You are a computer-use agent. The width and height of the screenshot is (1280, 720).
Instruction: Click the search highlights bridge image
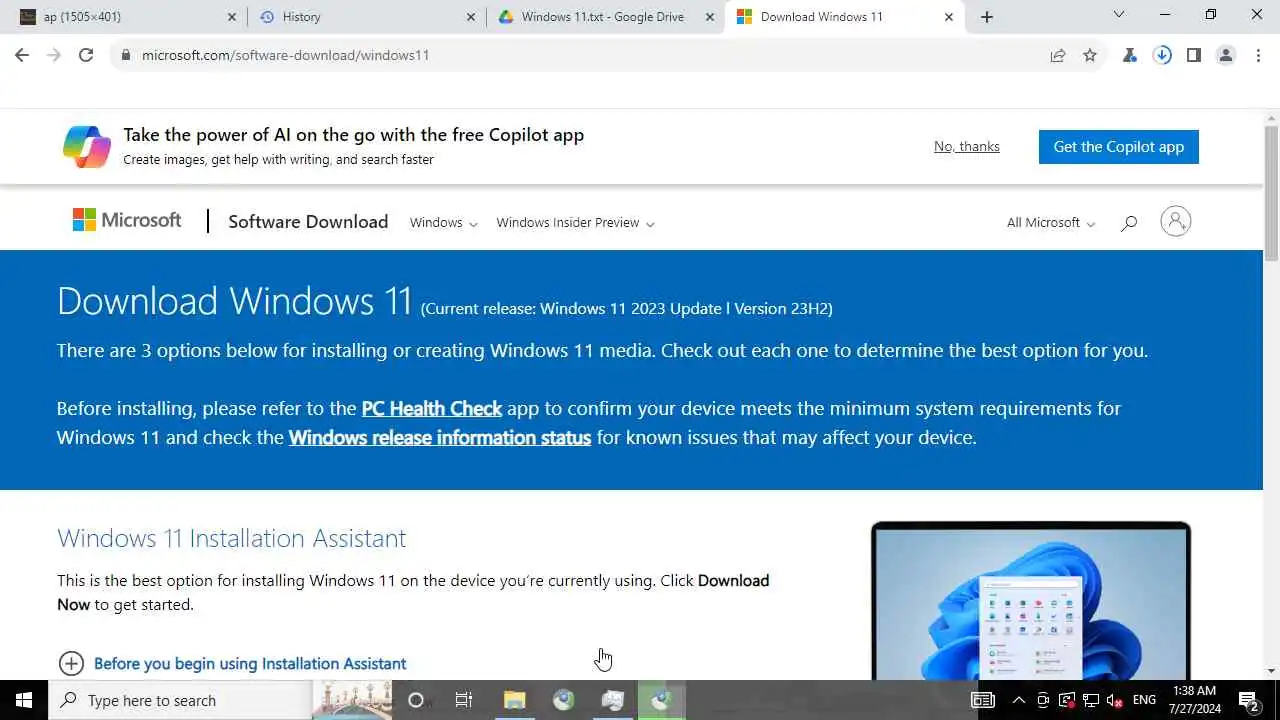pos(352,700)
